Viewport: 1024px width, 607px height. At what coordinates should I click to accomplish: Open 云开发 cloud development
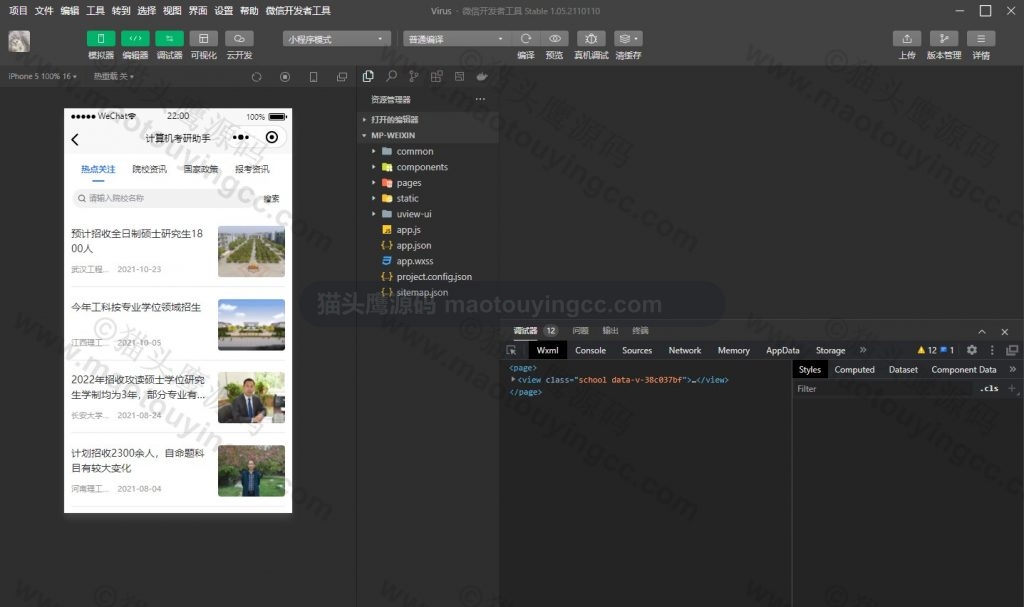tap(239, 39)
